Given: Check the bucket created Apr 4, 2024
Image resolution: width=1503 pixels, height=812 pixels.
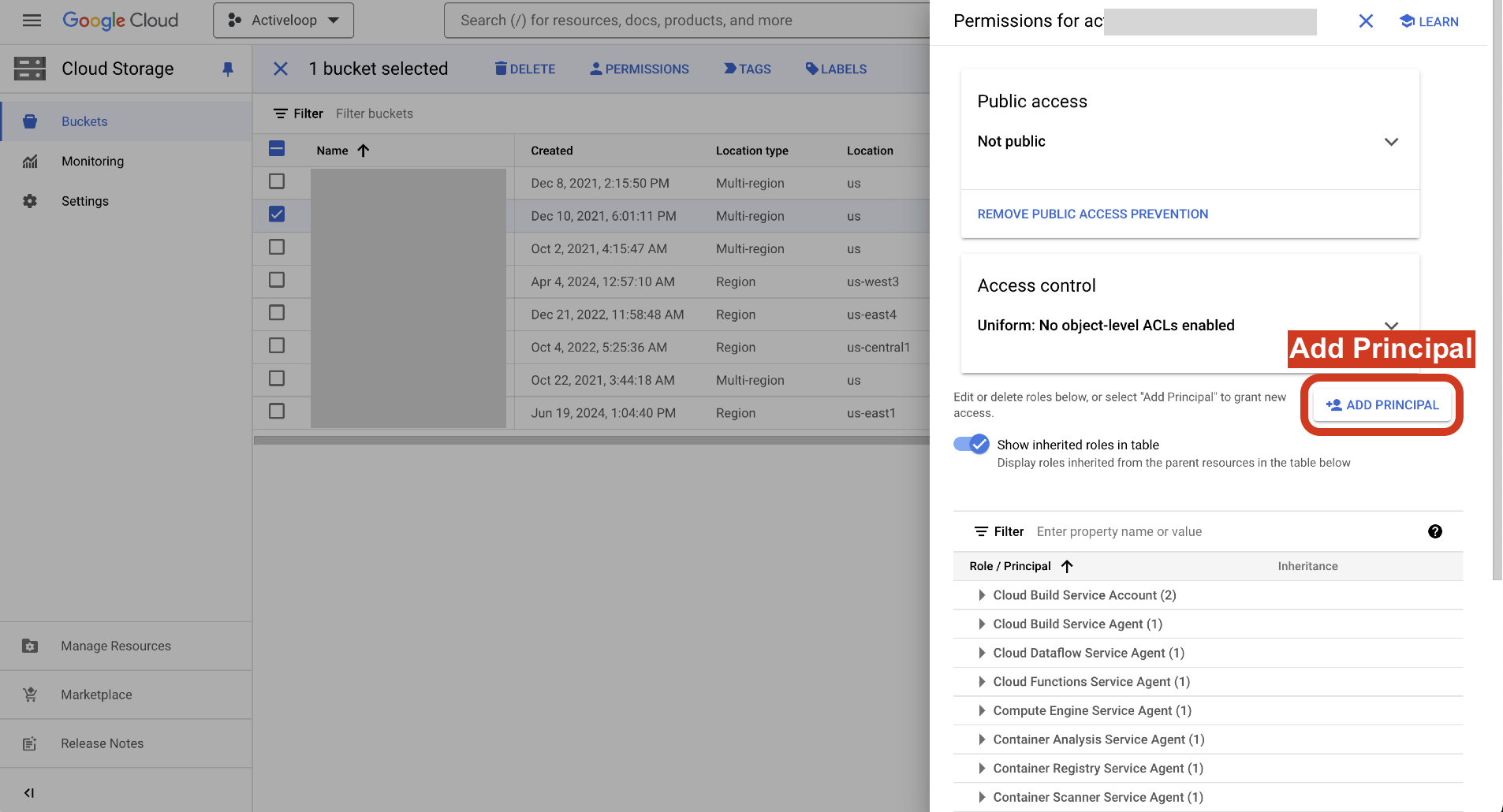Looking at the screenshot, I should 277,280.
